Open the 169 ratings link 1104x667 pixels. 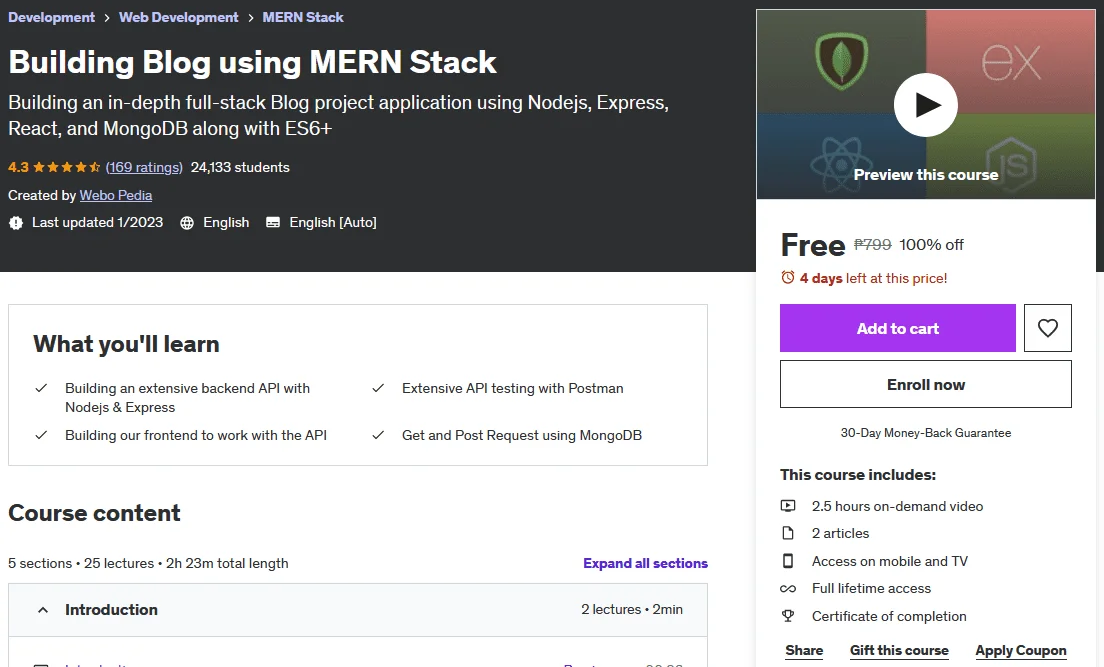(144, 167)
